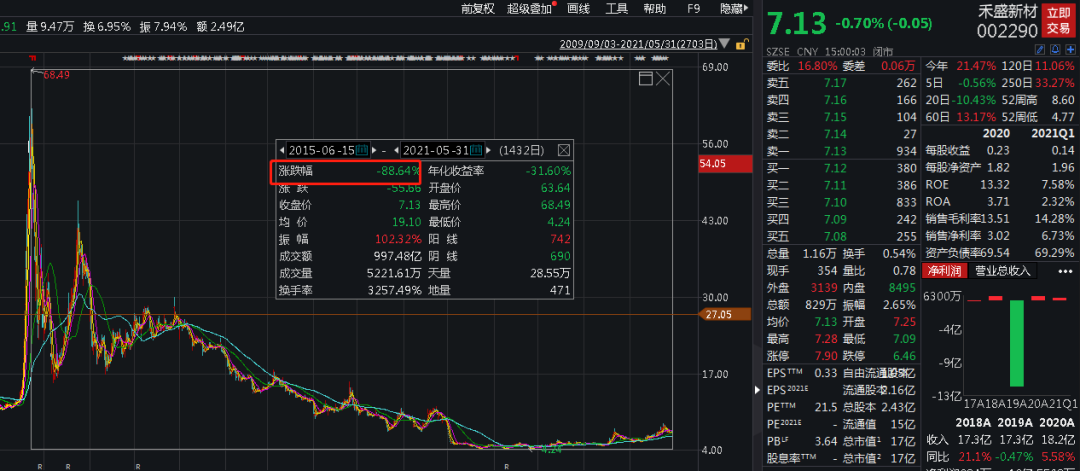Switch to the 营业总收入 tab

click(1002, 271)
